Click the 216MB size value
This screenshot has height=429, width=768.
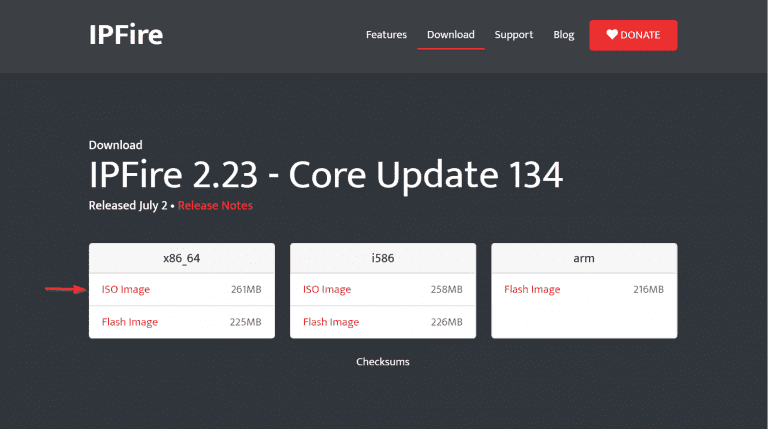(x=648, y=289)
